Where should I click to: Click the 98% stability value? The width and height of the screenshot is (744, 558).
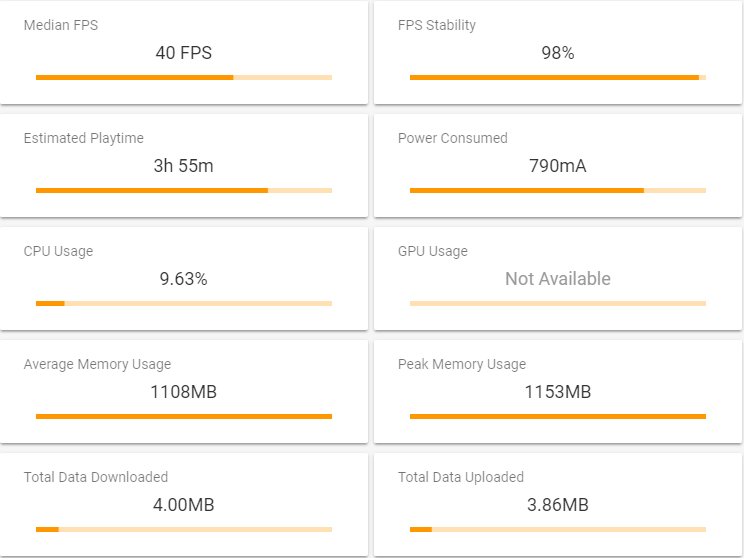558,53
